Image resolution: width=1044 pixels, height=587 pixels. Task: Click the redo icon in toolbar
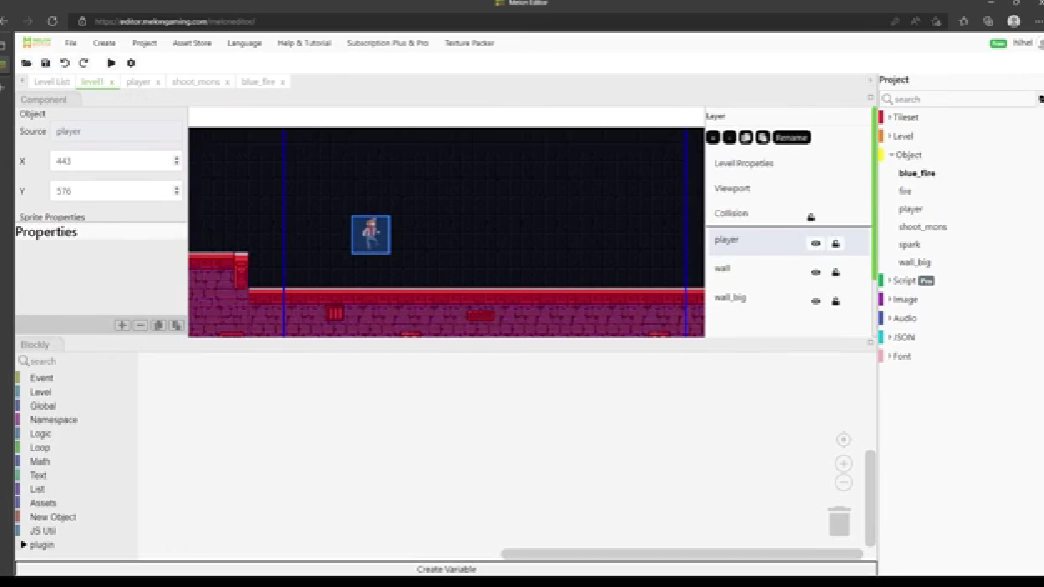pyautogui.click(x=84, y=63)
